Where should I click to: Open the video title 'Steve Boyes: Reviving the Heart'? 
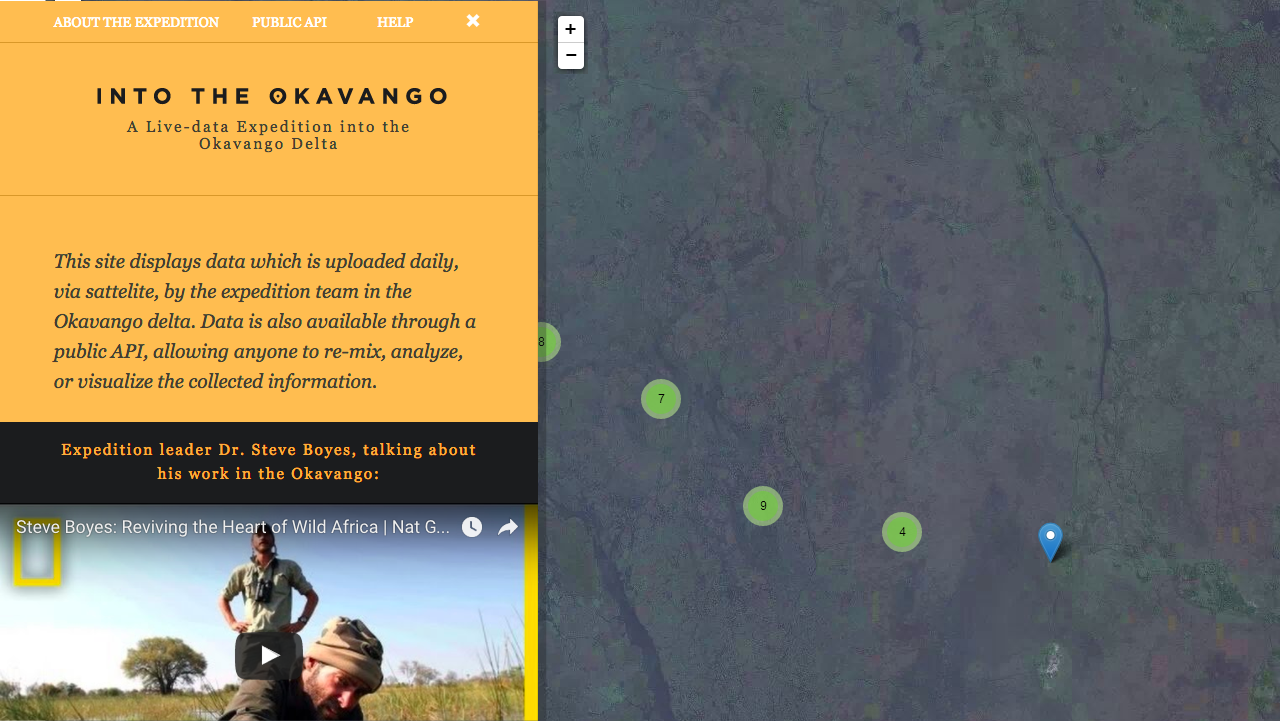tap(232, 527)
